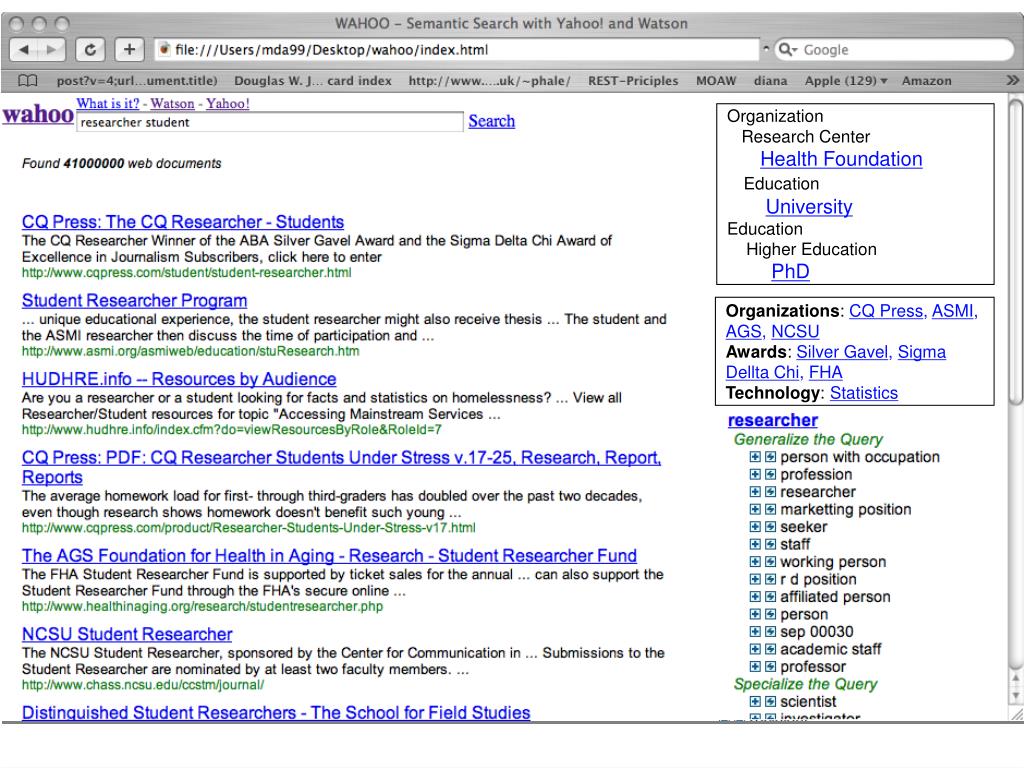Image resolution: width=1024 pixels, height=768 pixels.
Task: Click the 'Statistics' technology link
Action: click(x=863, y=393)
